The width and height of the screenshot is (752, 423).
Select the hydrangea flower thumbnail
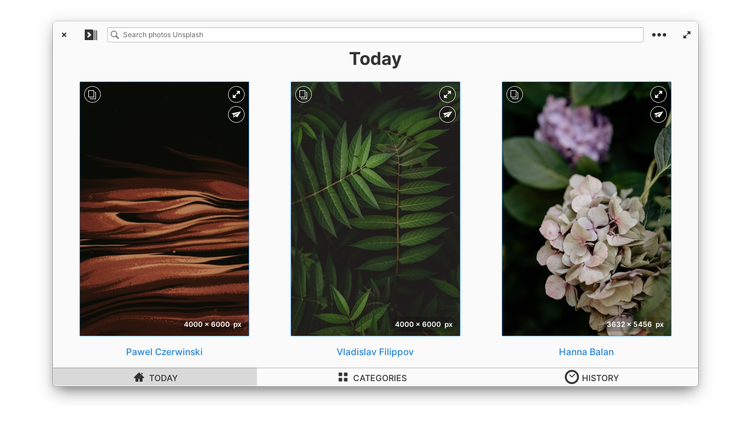click(x=586, y=209)
